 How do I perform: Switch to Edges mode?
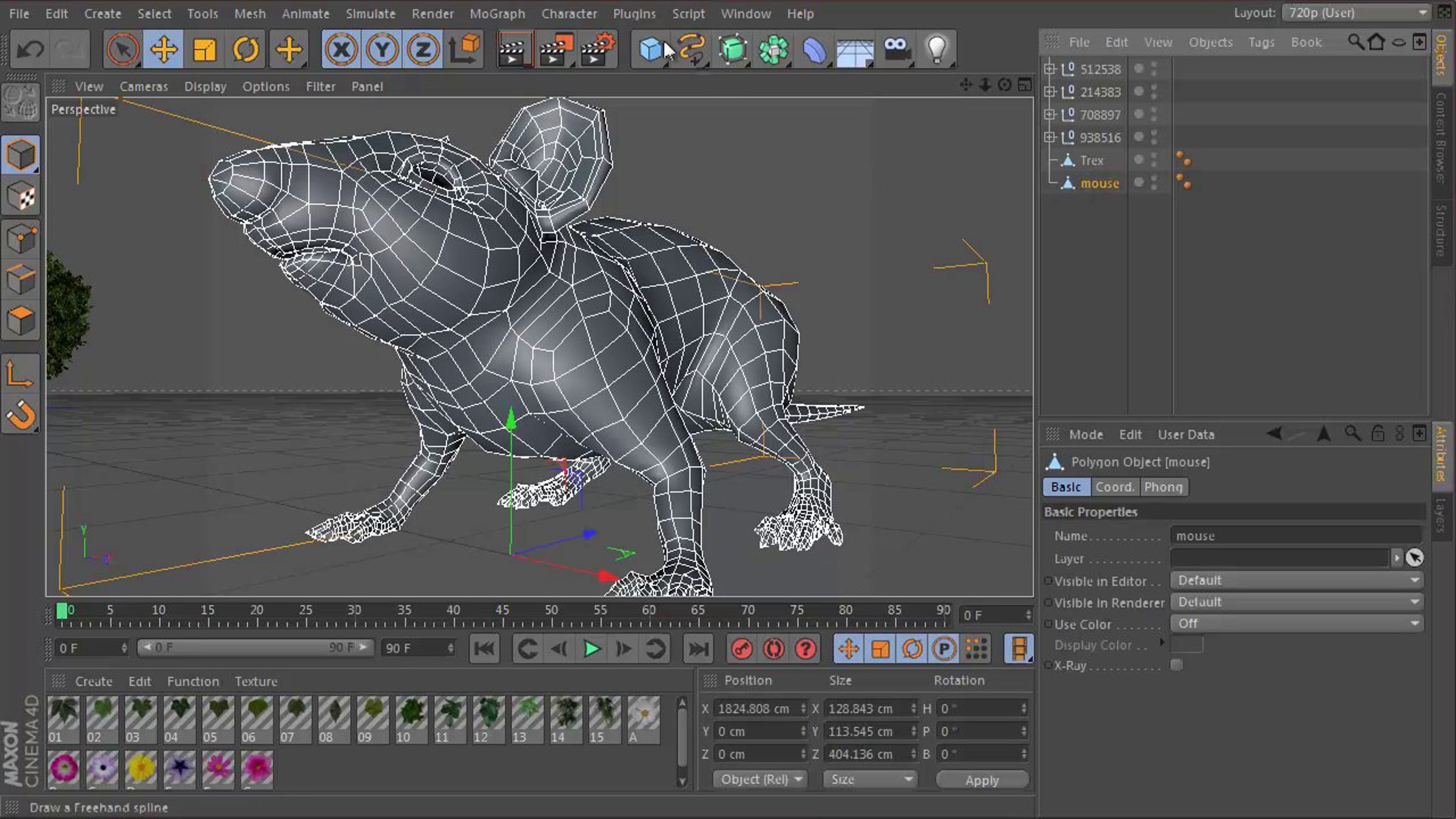click(x=21, y=278)
